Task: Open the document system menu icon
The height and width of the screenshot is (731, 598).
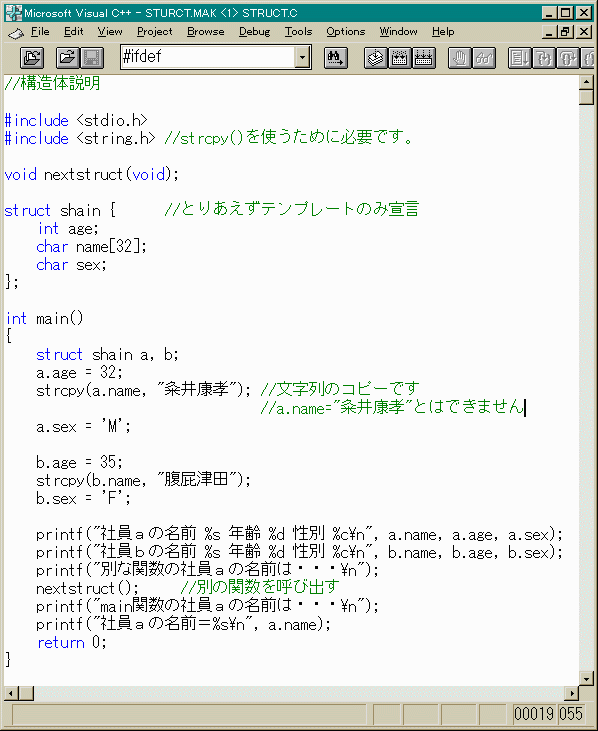Action: tap(15, 33)
